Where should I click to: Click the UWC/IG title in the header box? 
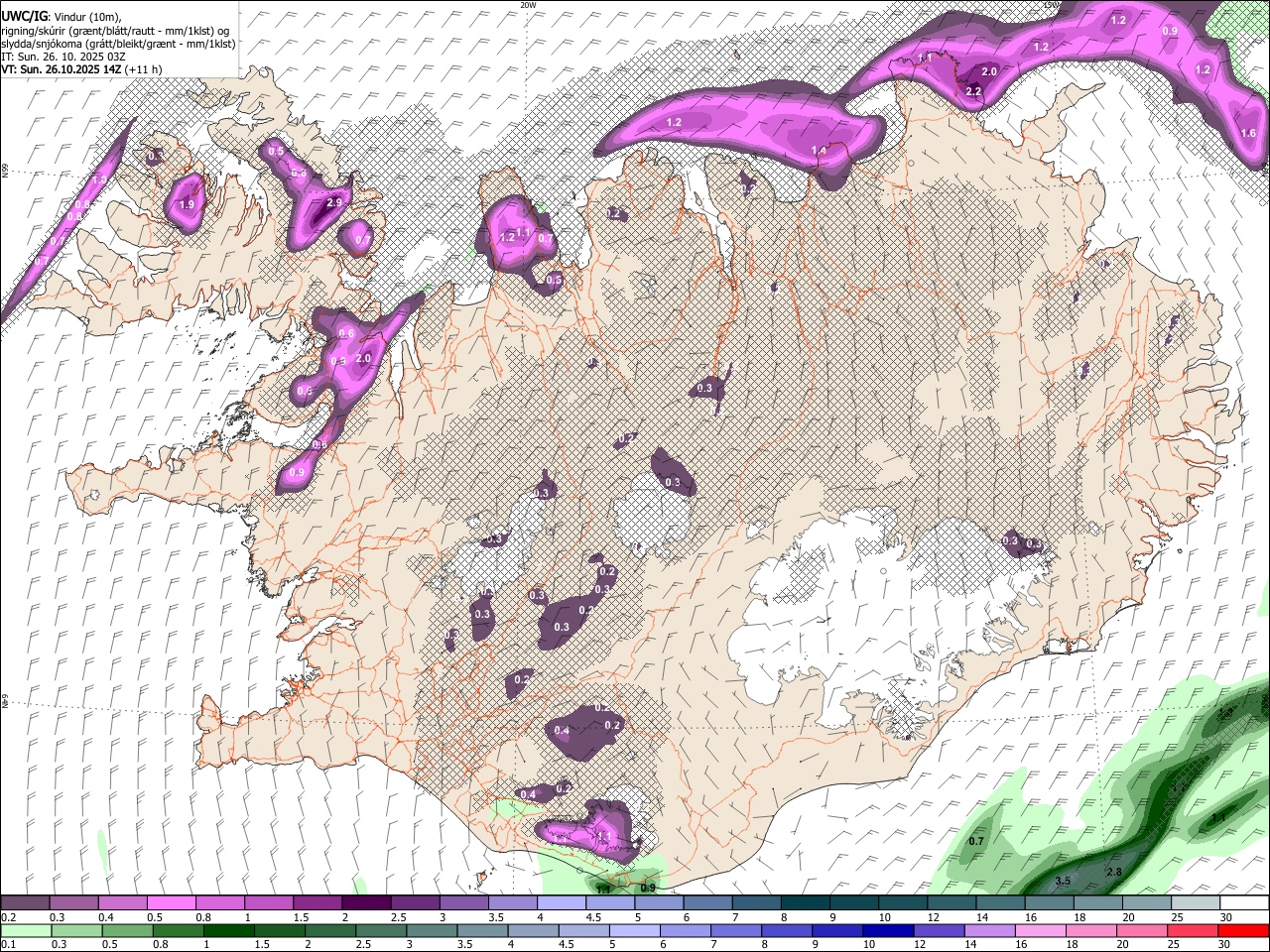(24, 18)
